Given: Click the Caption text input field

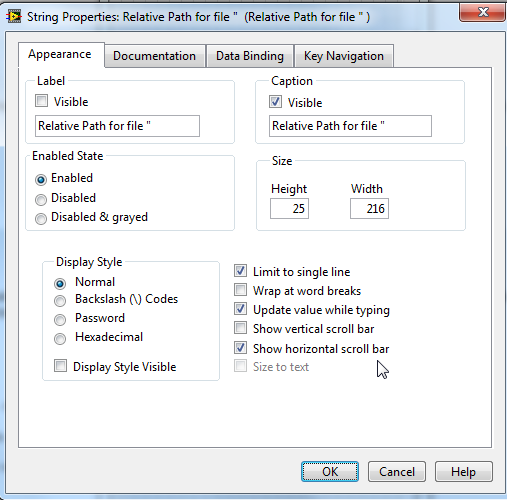Looking at the screenshot, I should pos(350,126).
